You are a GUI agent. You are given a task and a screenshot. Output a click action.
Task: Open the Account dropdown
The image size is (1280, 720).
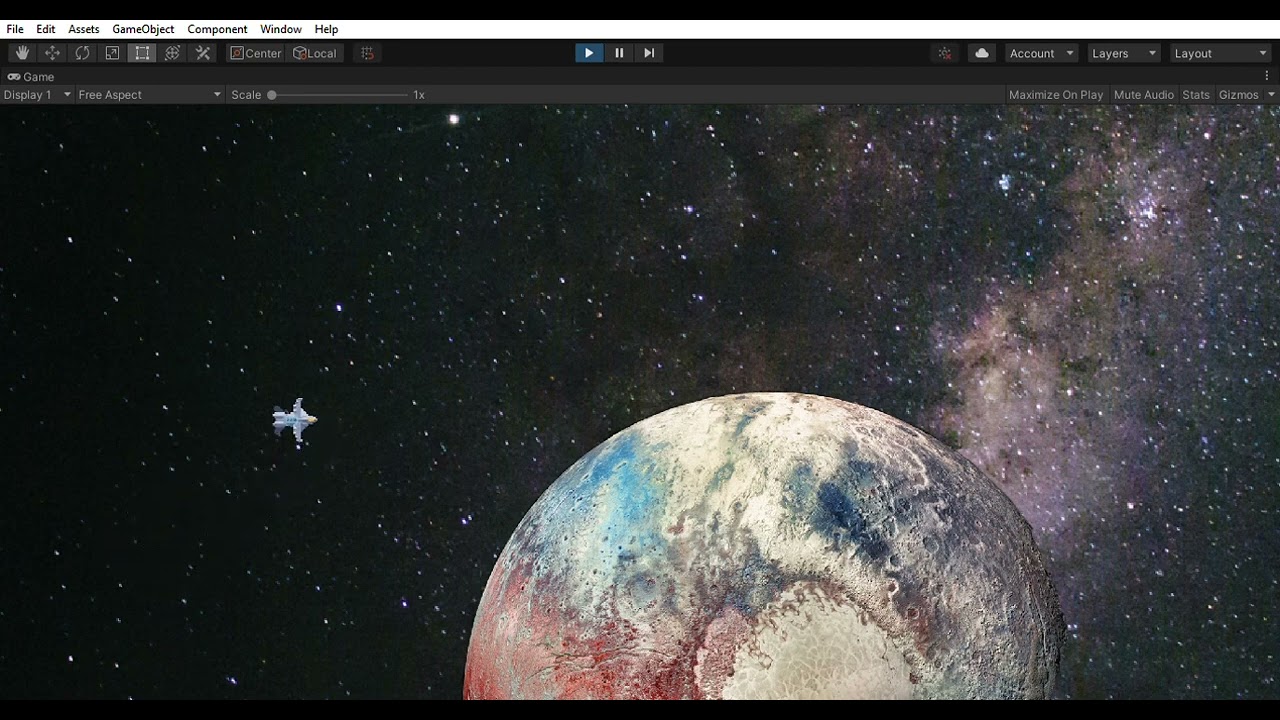coord(1041,53)
